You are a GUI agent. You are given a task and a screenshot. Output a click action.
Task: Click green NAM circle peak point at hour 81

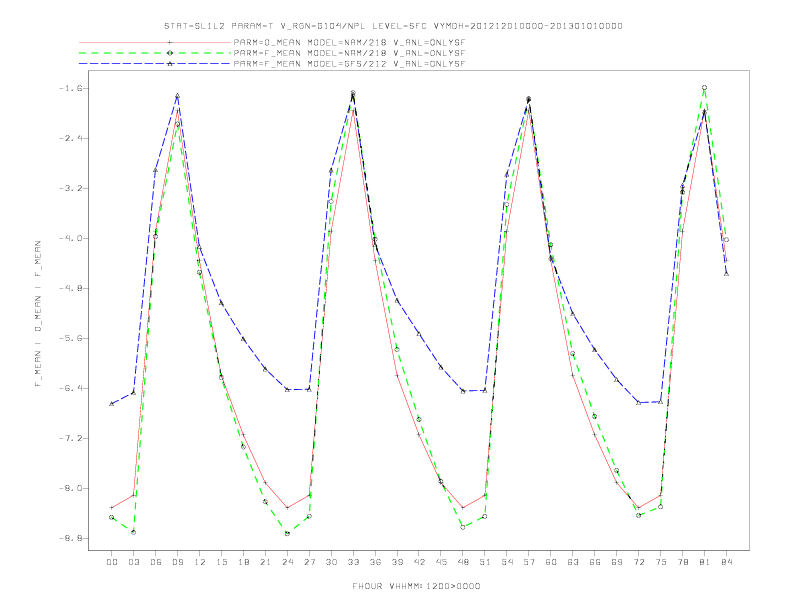pyautogui.click(x=705, y=88)
